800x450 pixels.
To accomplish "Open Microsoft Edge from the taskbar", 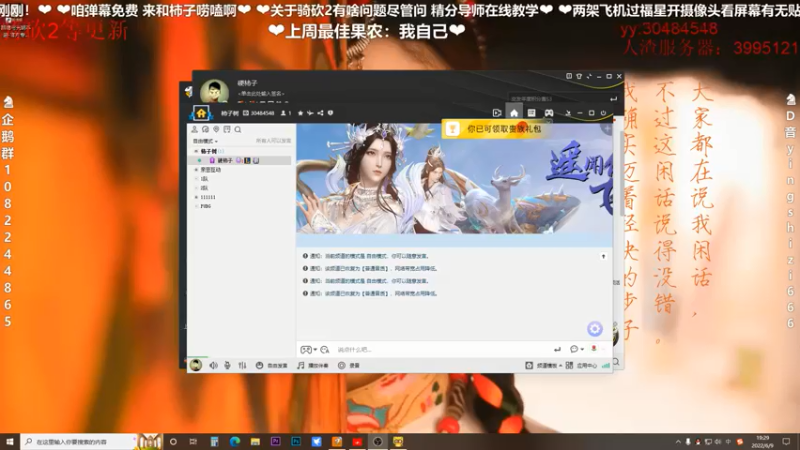I will click(235, 441).
